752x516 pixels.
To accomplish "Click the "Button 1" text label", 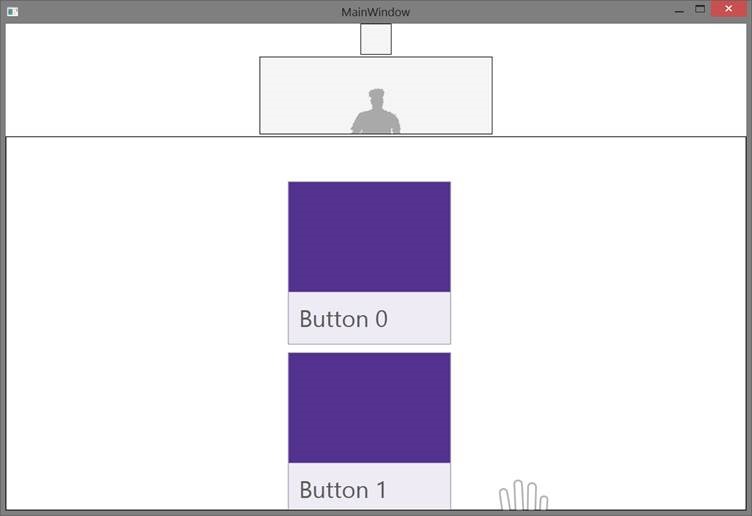I will coord(343,489).
